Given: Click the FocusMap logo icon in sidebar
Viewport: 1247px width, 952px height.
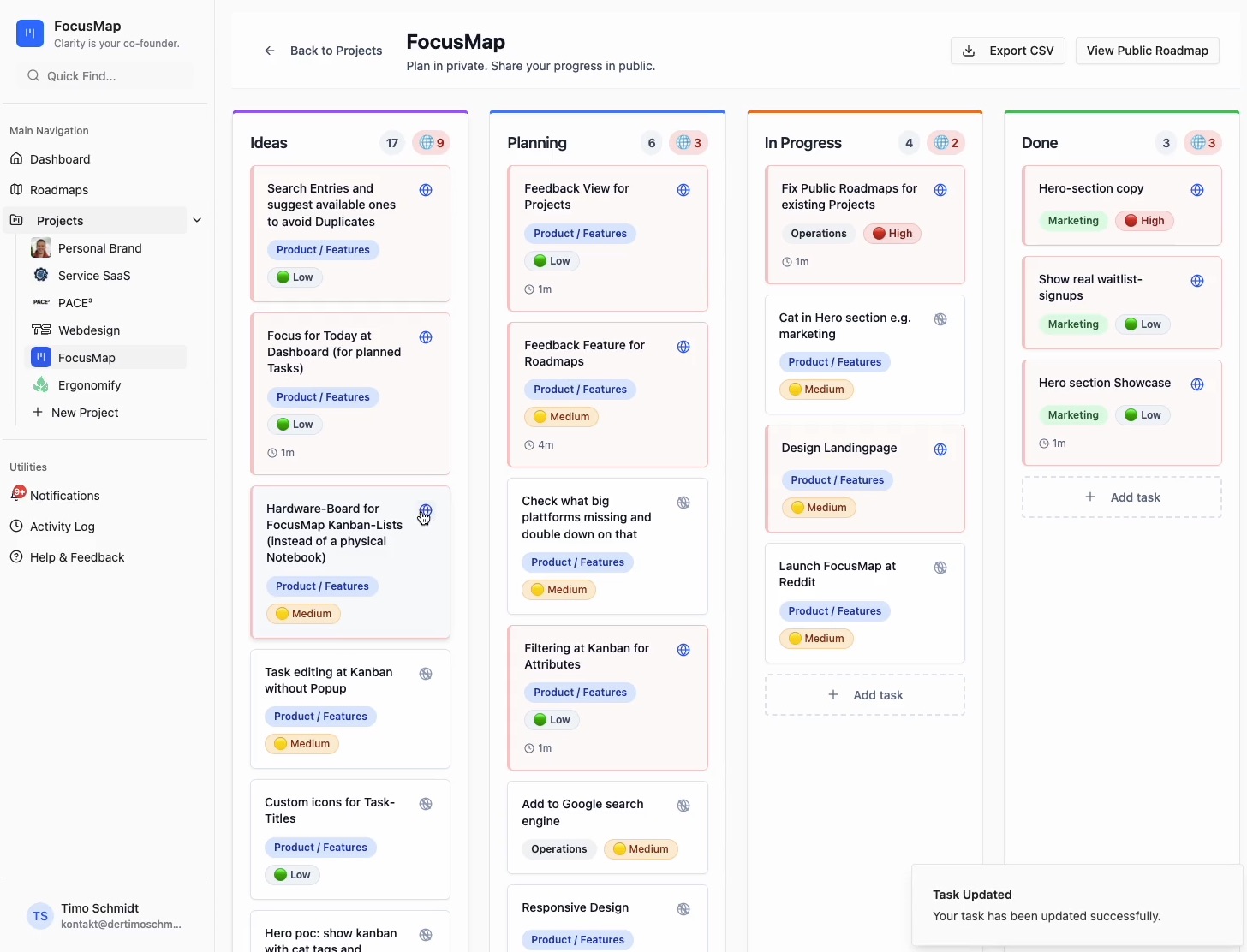Looking at the screenshot, I should (30, 33).
